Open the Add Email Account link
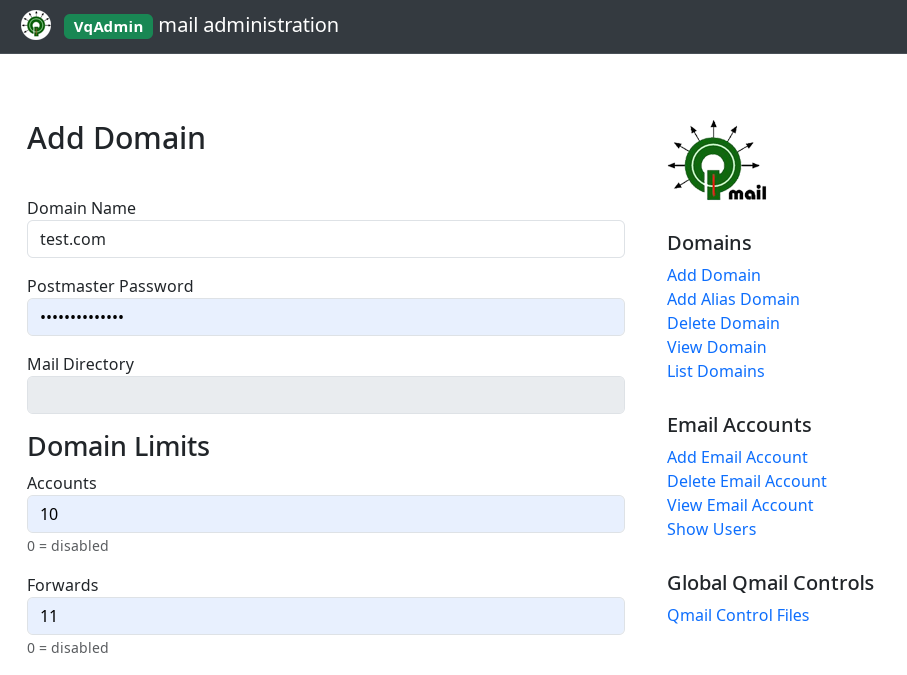Screen dimensions: 907x675 click(x=737, y=458)
